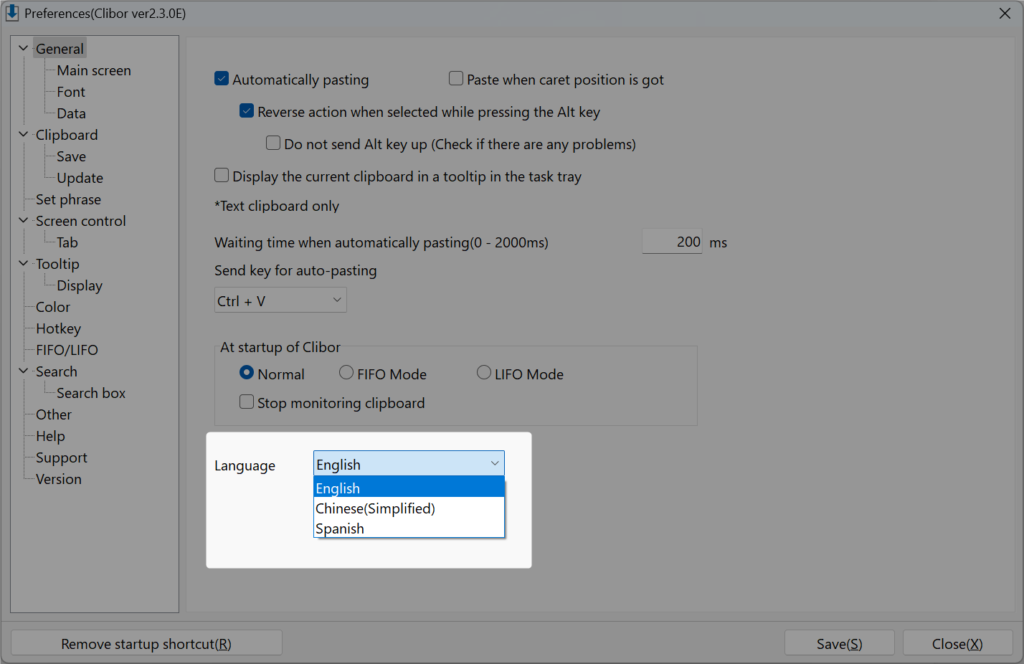Check Do not send Alt key up

pyautogui.click(x=273, y=143)
